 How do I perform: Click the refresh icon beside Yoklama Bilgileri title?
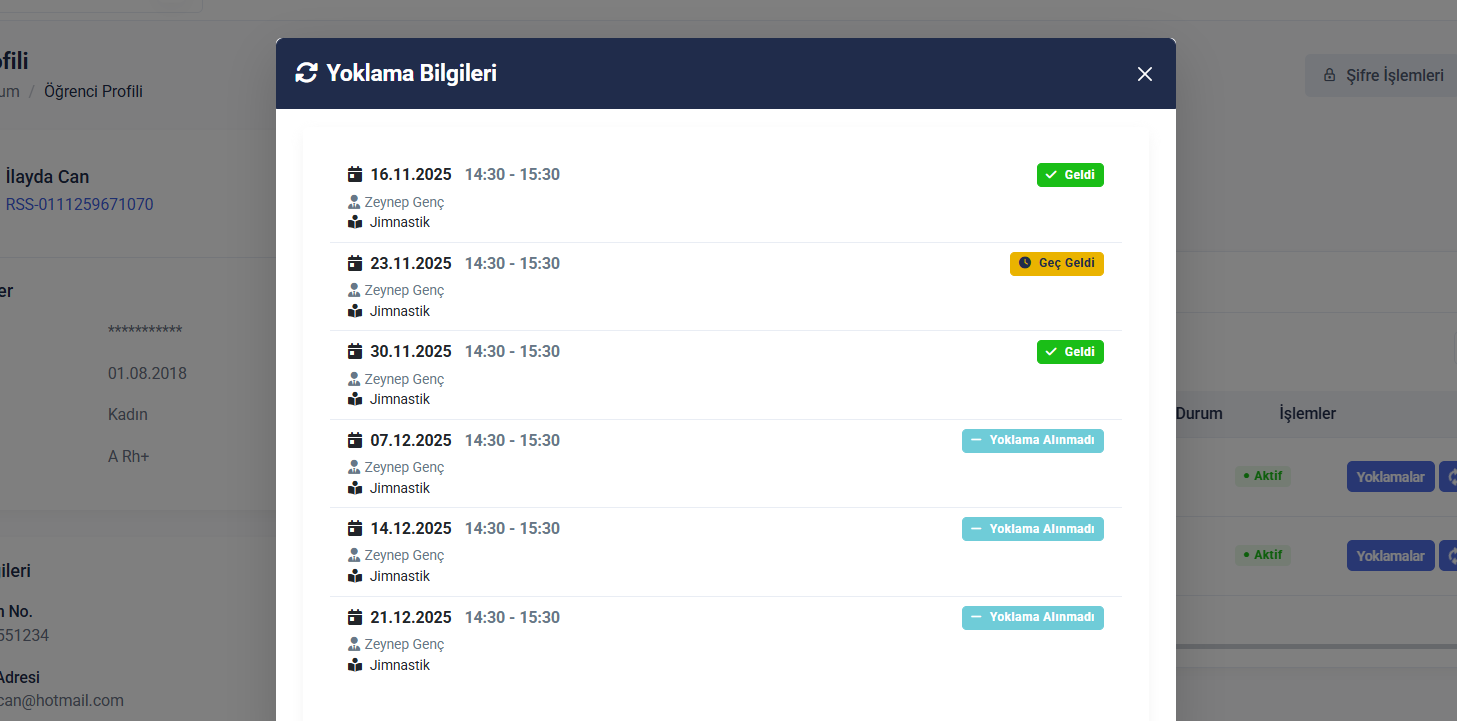point(306,73)
